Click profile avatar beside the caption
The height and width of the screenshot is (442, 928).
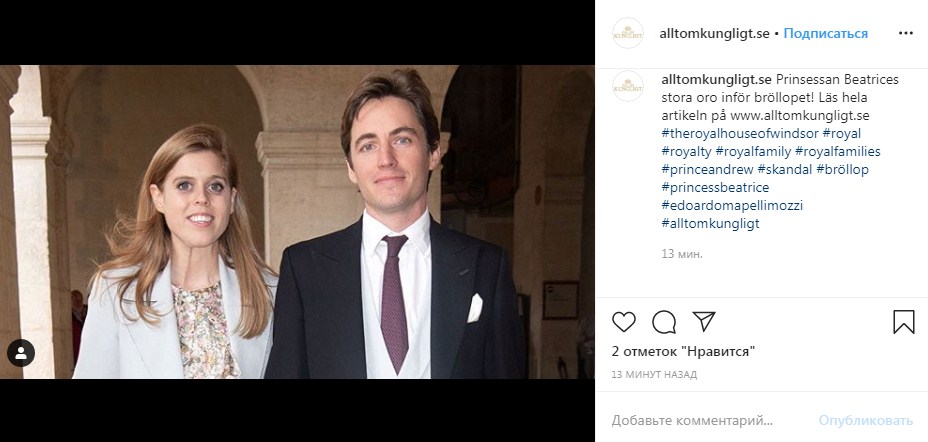pos(628,86)
